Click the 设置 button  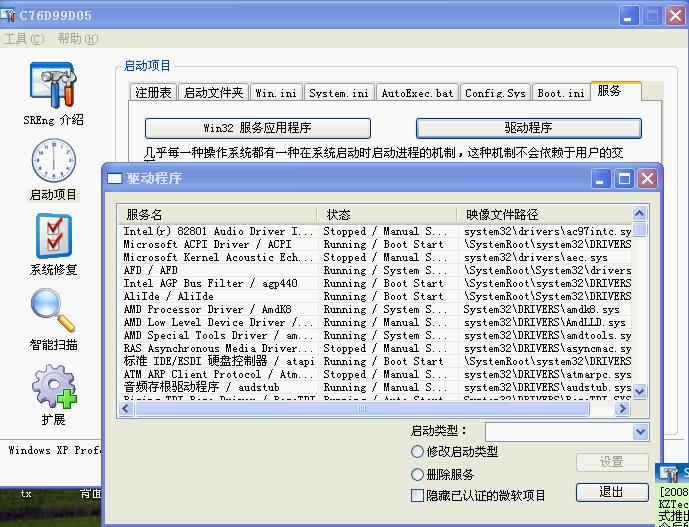point(612,462)
